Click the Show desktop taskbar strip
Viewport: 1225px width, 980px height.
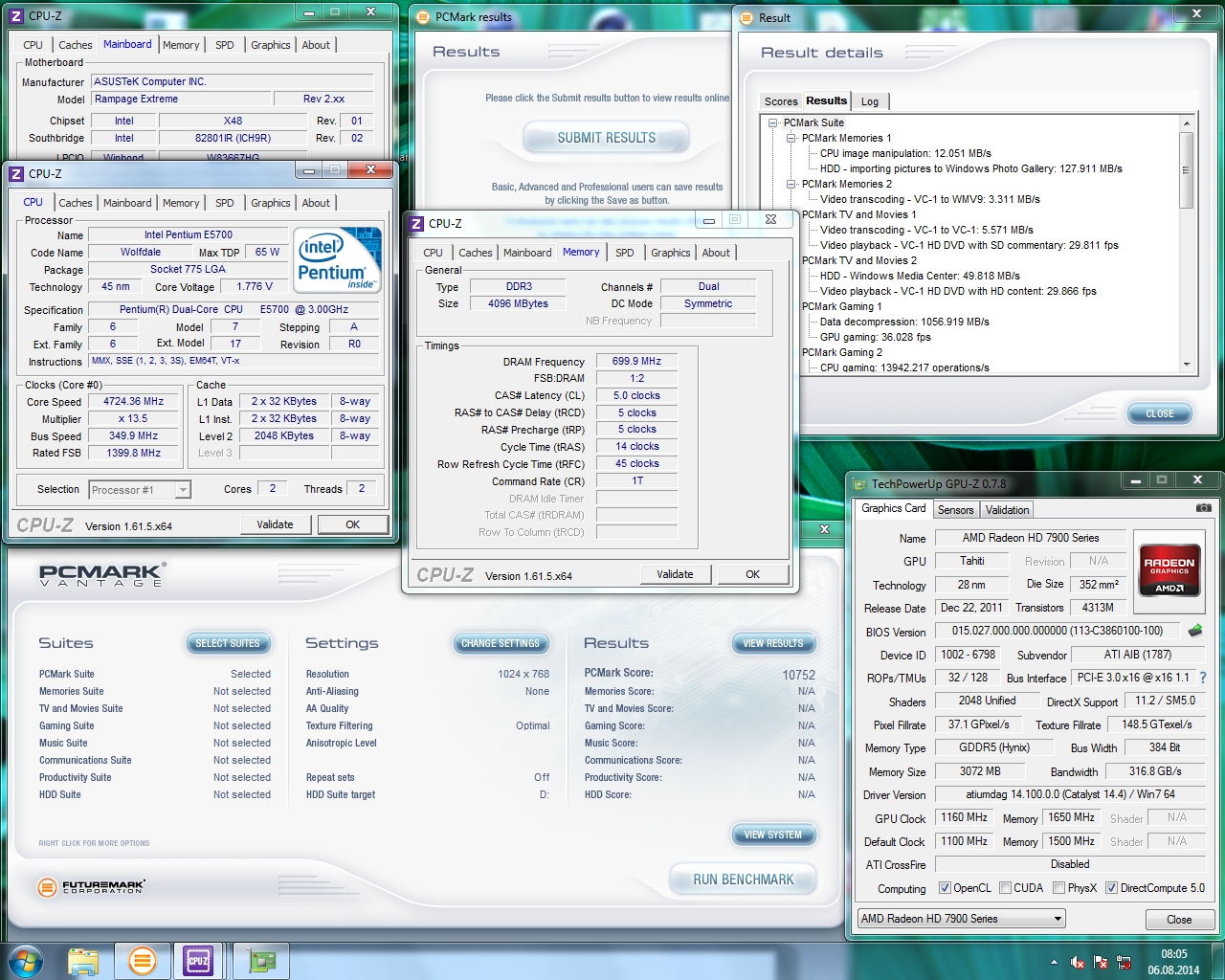(x=1218, y=962)
